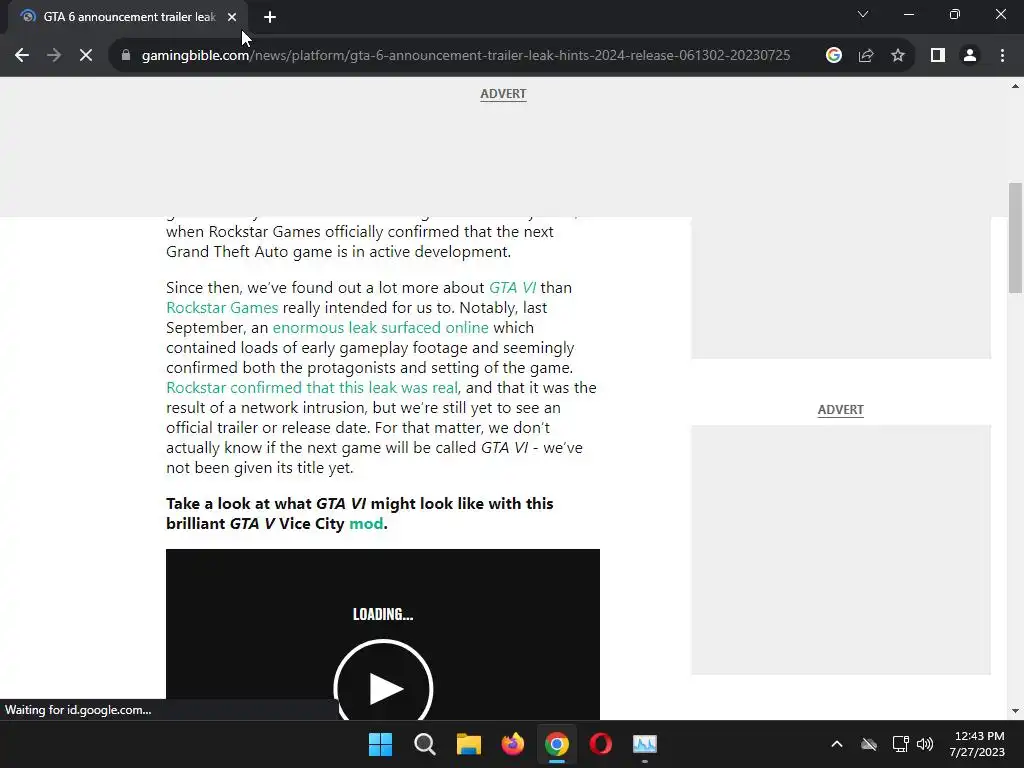Open the Chrome profile menu

(x=970, y=56)
